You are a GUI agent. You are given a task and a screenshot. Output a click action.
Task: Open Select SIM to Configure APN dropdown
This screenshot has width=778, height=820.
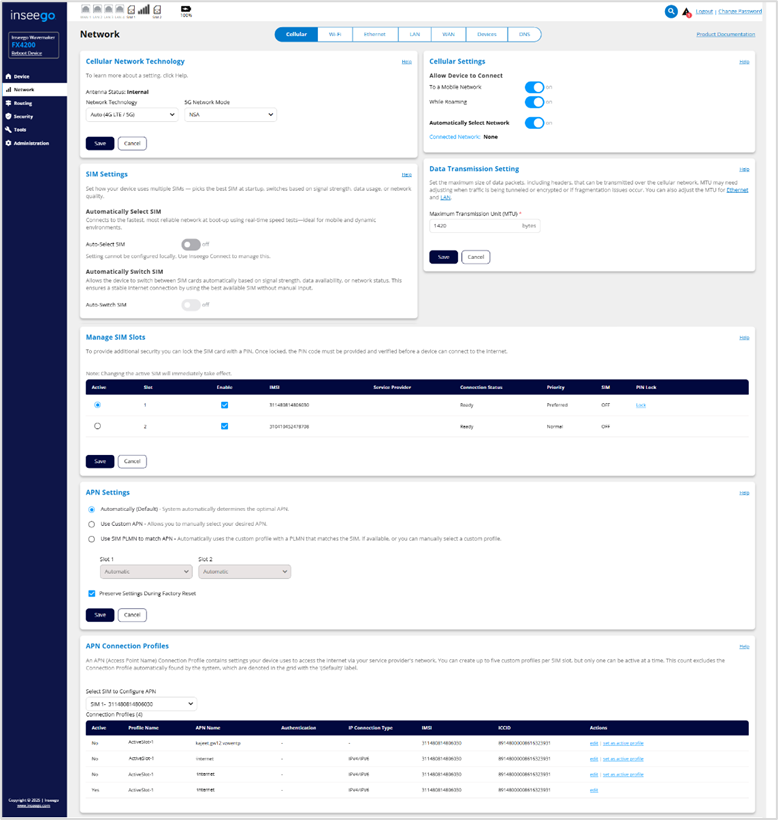tap(141, 704)
